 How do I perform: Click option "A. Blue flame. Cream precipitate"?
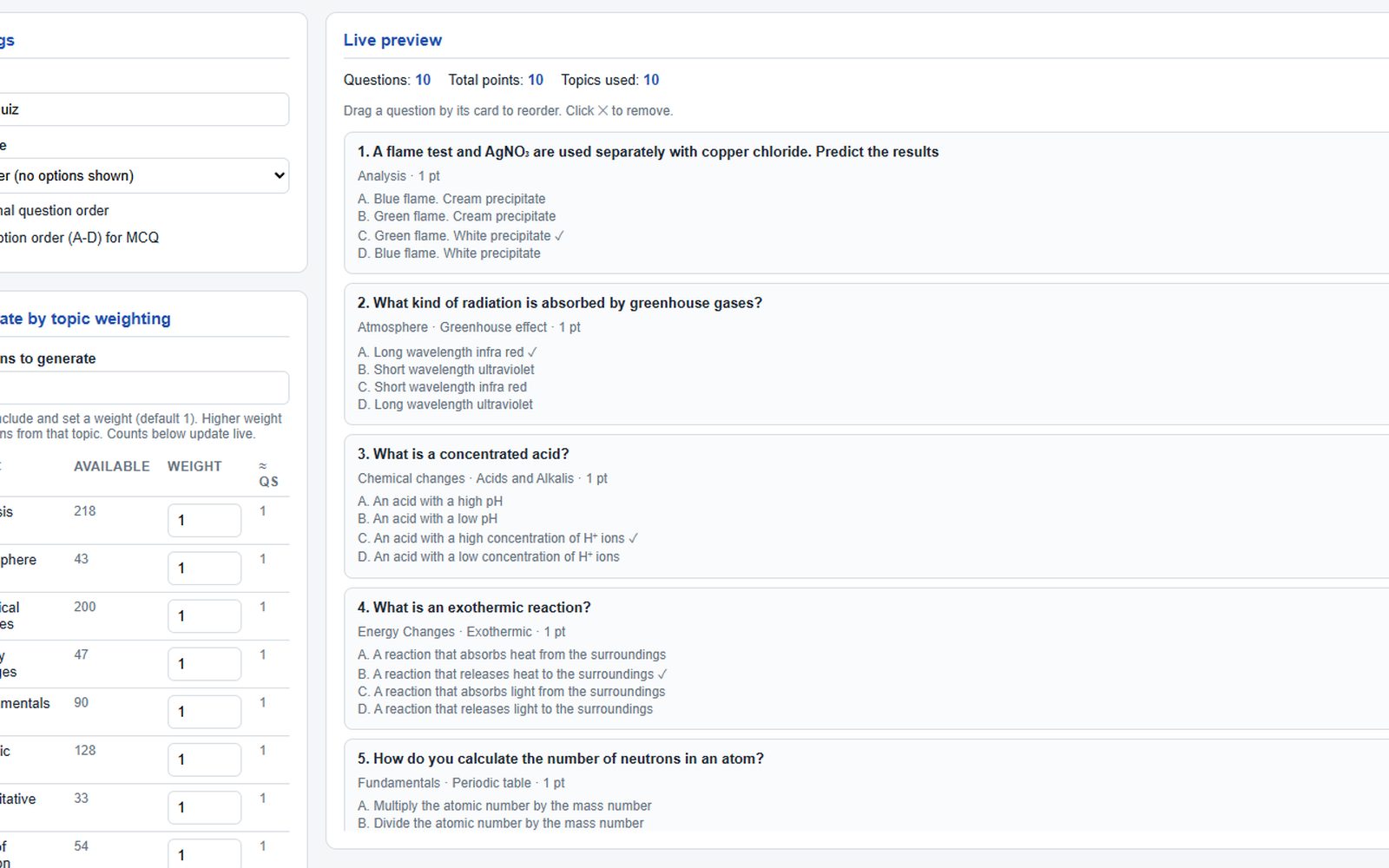click(x=451, y=199)
